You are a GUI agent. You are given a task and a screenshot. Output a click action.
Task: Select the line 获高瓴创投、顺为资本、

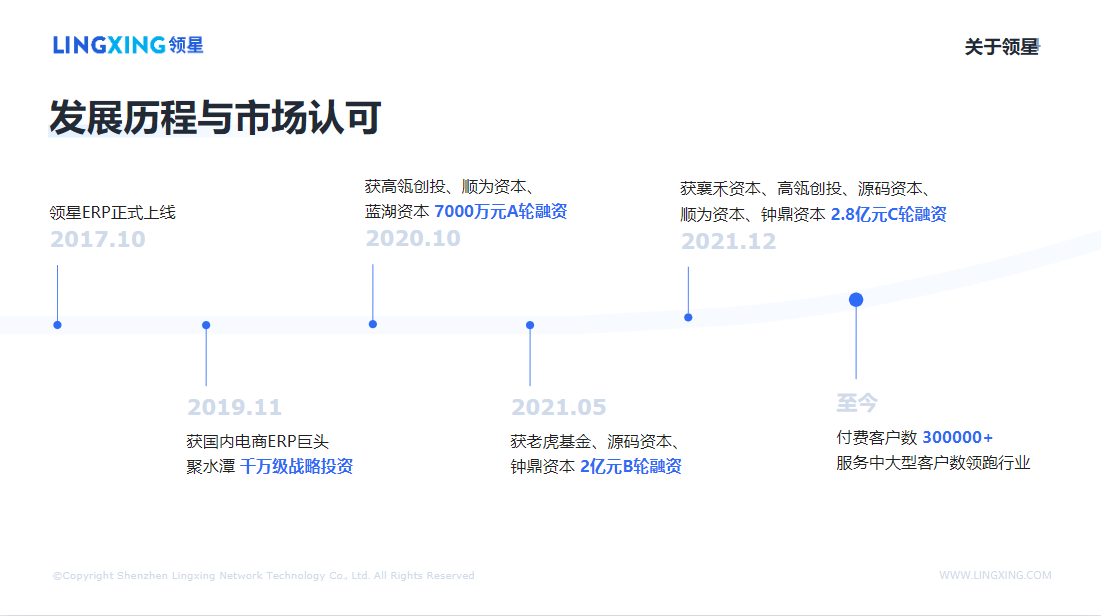449,187
